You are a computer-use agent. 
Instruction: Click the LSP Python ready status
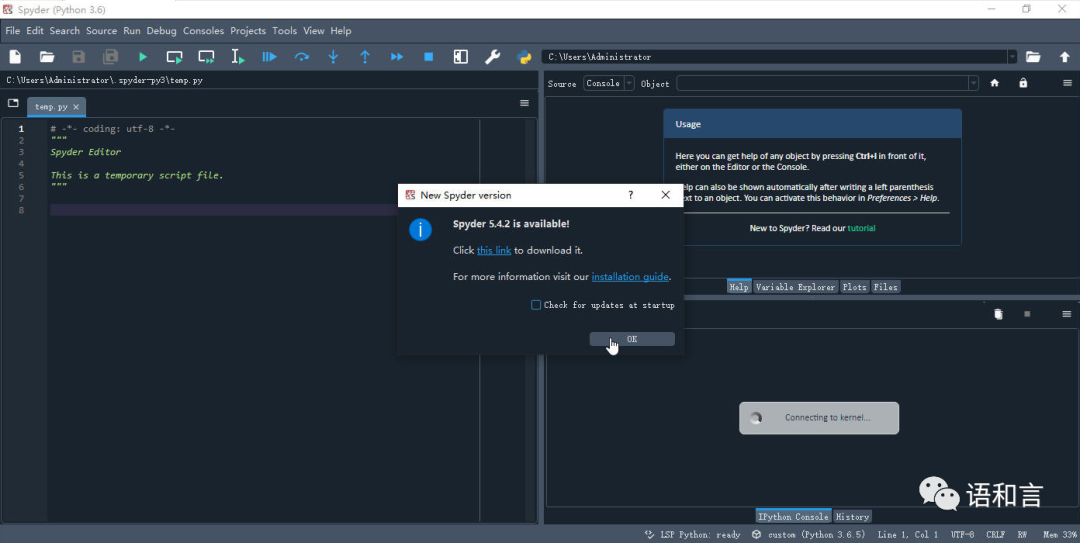692,534
